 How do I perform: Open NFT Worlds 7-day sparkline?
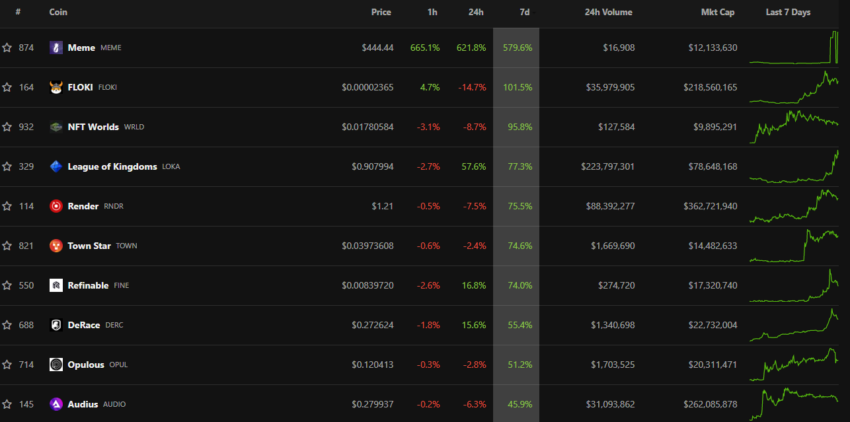(794, 127)
